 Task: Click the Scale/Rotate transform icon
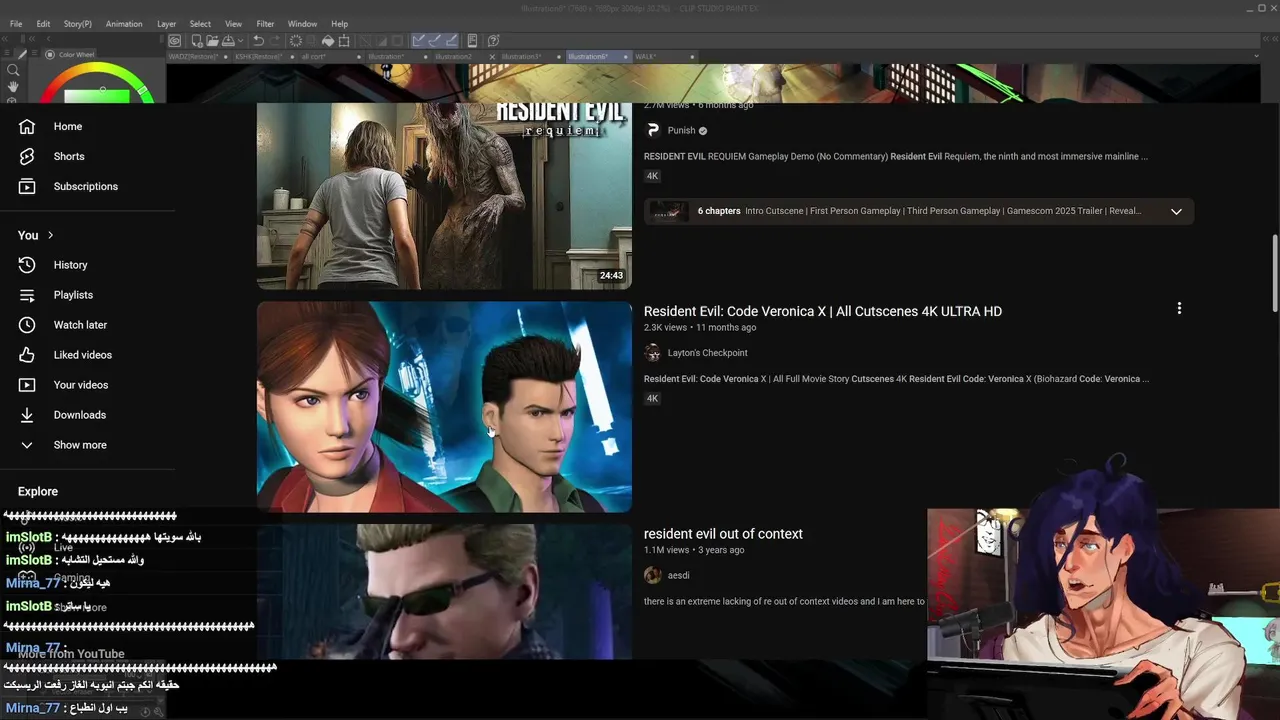[344, 41]
